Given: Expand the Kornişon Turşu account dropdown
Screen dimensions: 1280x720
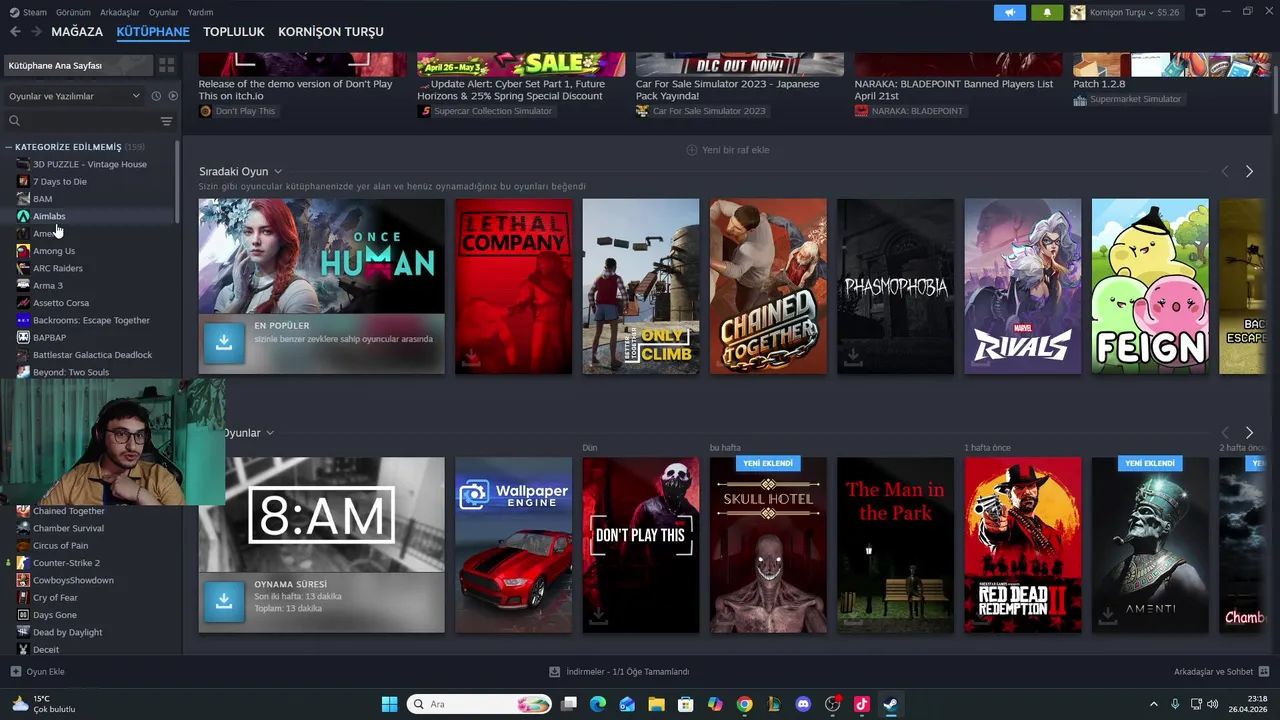Looking at the screenshot, I should (1126, 12).
